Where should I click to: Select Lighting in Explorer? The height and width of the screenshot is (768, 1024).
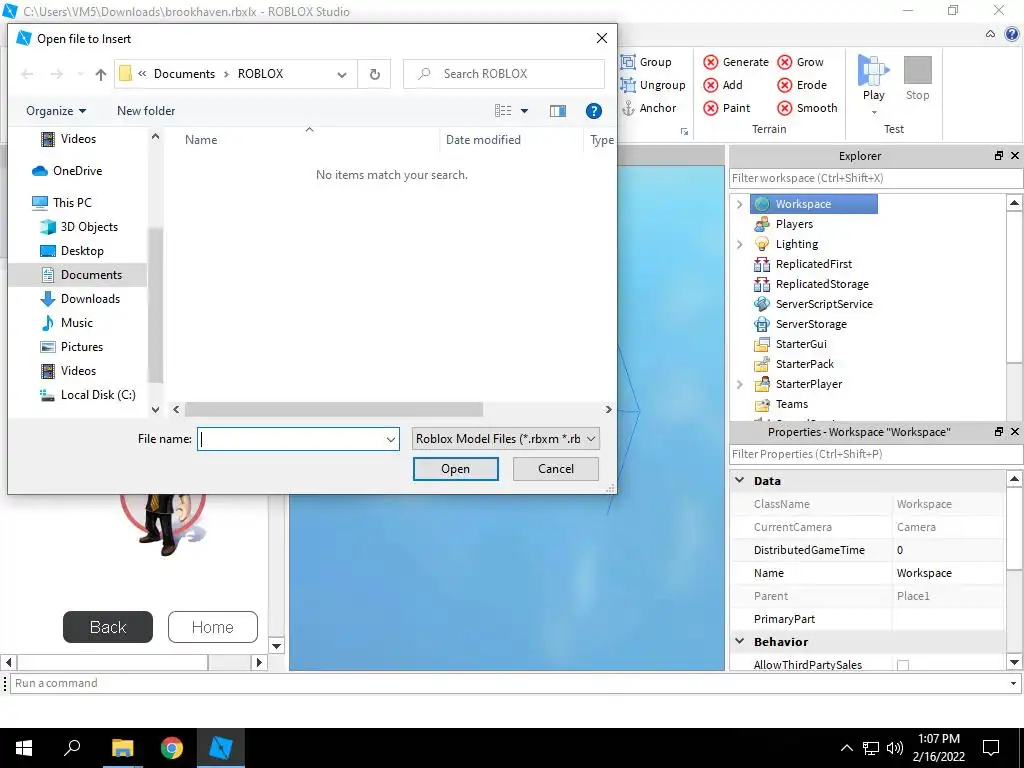coord(796,244)
